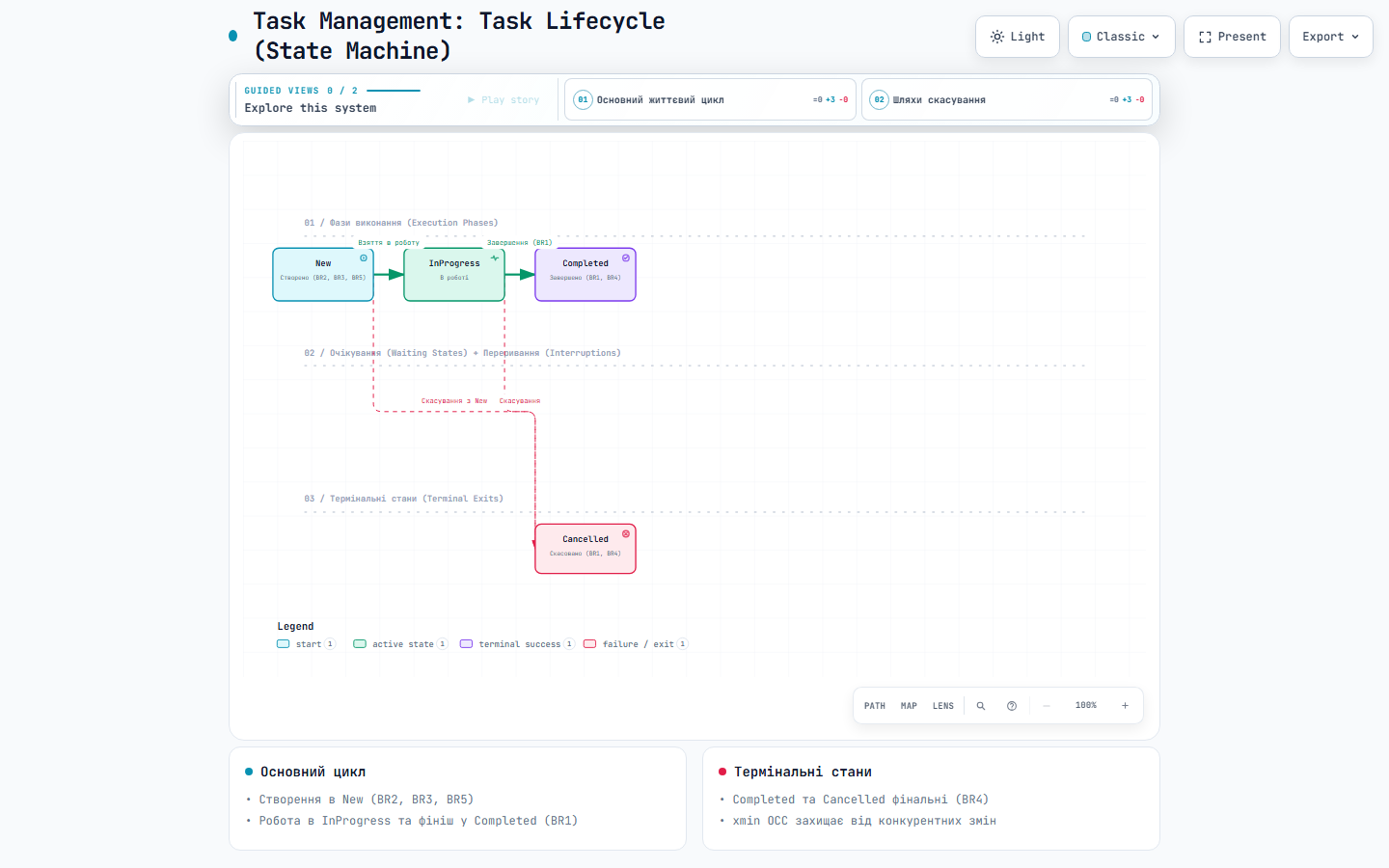Toggle MAP mode in the canvas toolbar
The height and width of the screenshot is (868, 1389).
909,706
